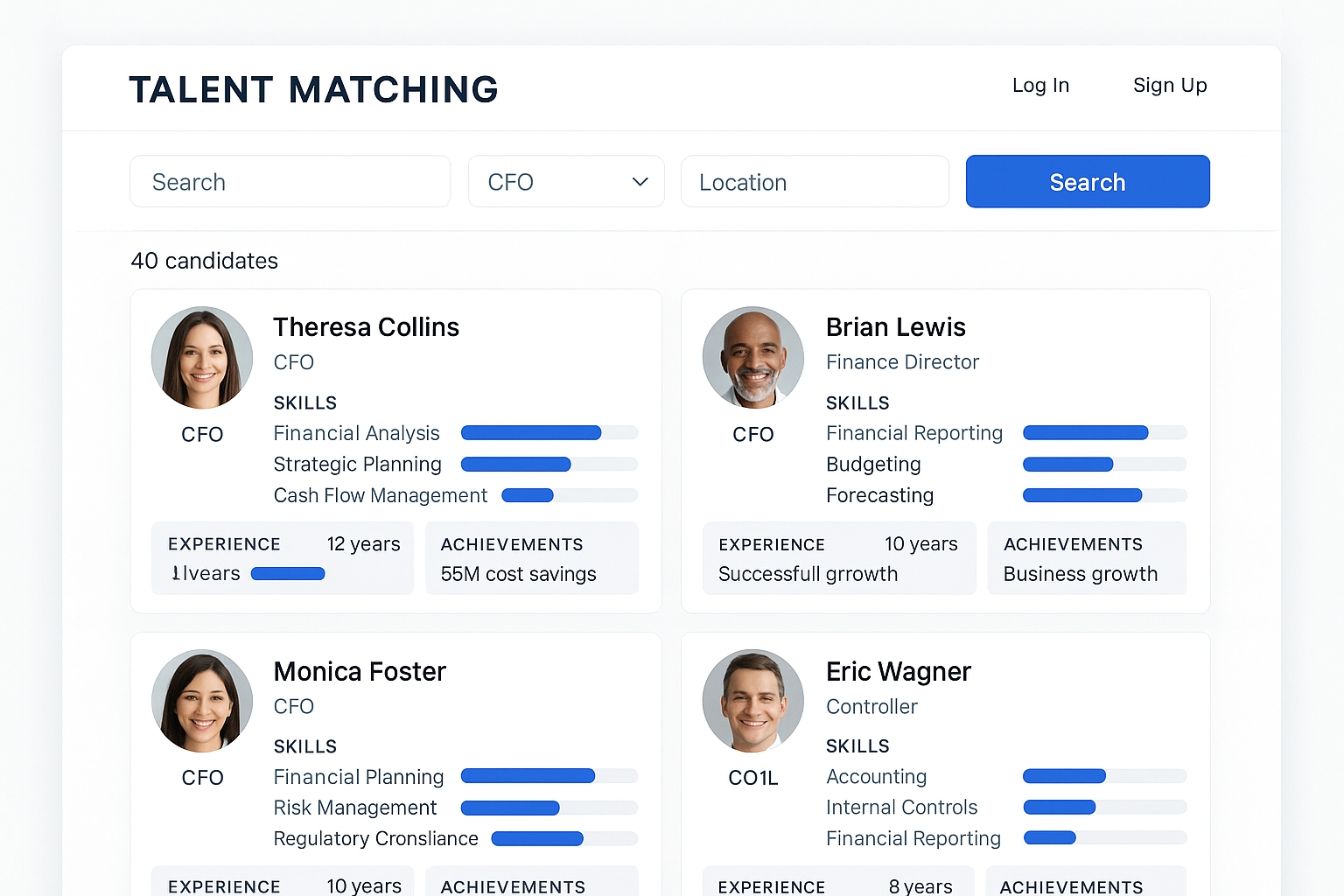This screenshot has width=1344, height=896.
Task: Click the blue Search button
Action: tap(1088, 182)
